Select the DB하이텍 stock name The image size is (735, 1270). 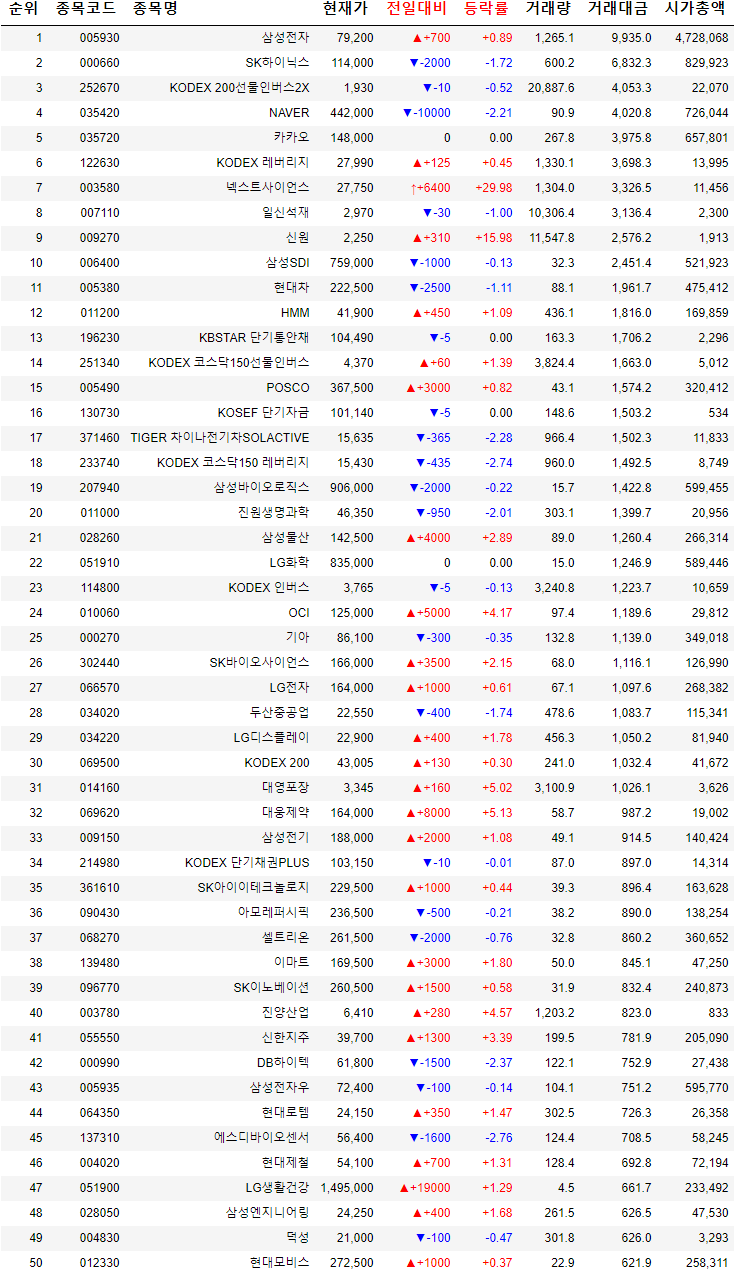(283, 1063)
